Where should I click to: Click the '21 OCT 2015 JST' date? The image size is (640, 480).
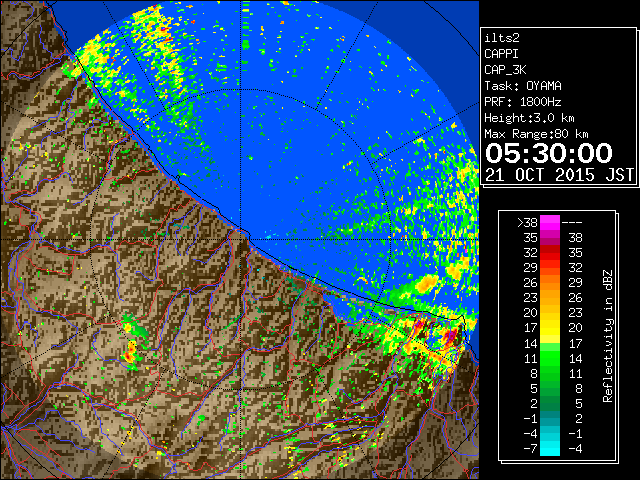(x=560, y=175)
